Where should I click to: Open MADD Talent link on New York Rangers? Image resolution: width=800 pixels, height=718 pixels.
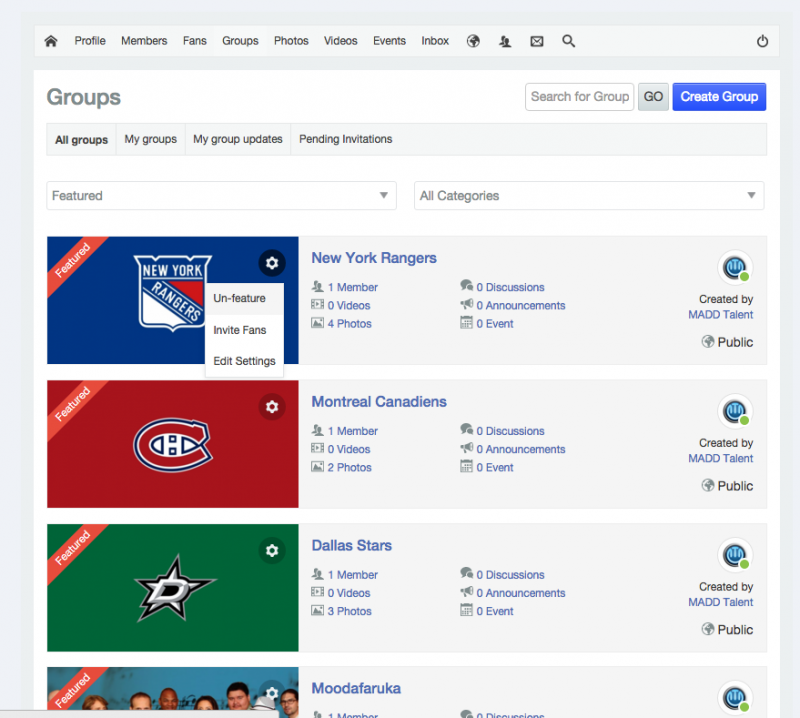[720, 315]
